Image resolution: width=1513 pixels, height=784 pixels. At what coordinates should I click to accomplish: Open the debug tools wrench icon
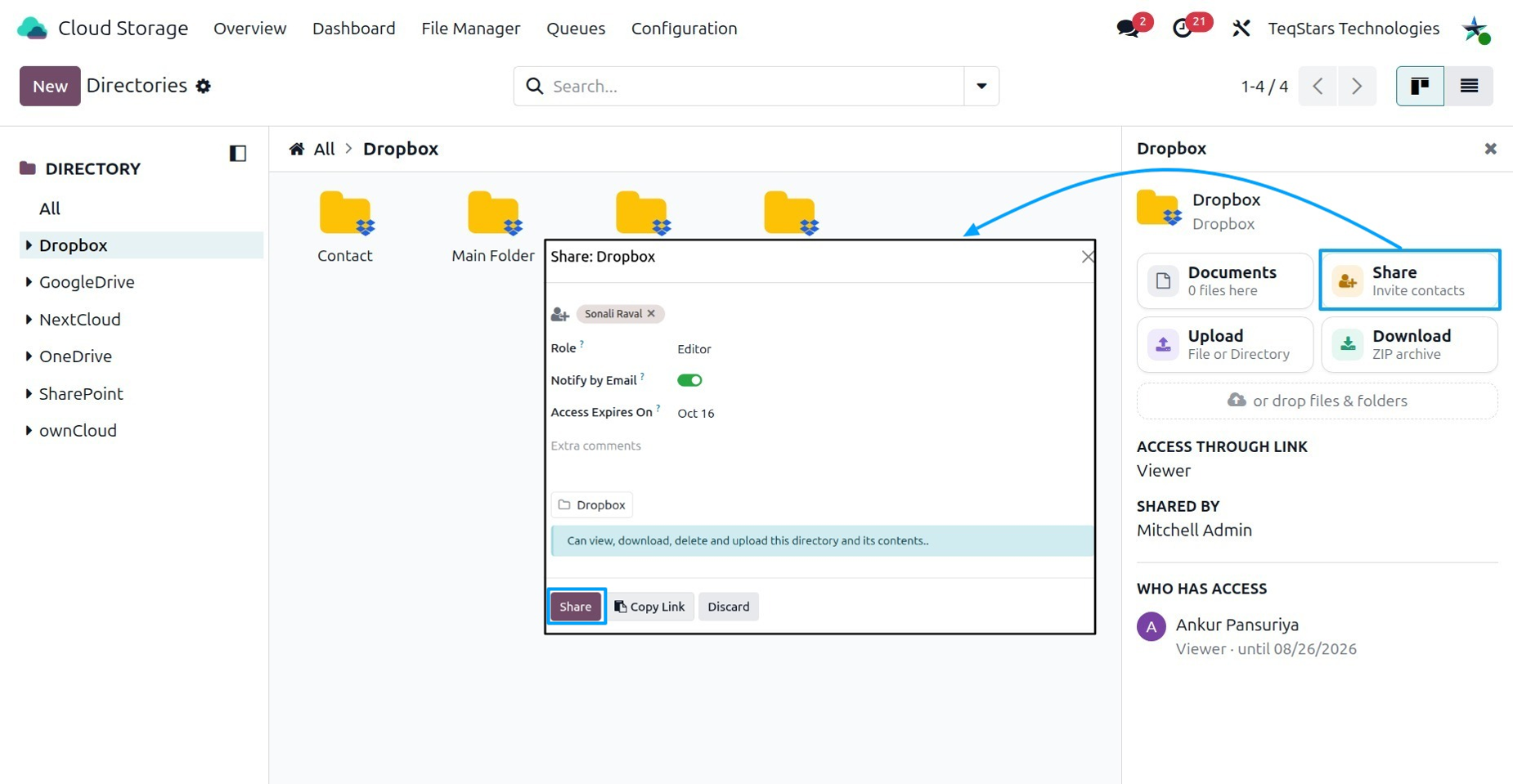[1241, 29]
